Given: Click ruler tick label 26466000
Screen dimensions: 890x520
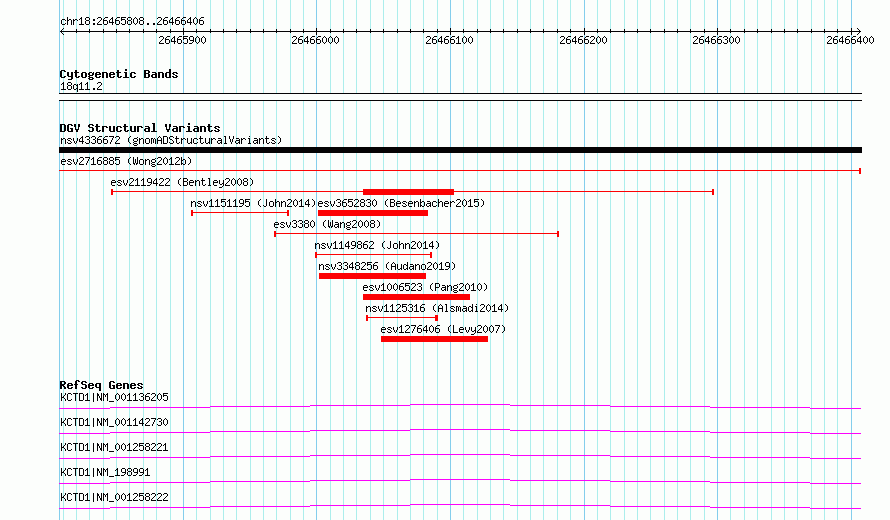Looking at the screenshot, I should [x=316, y=40].
